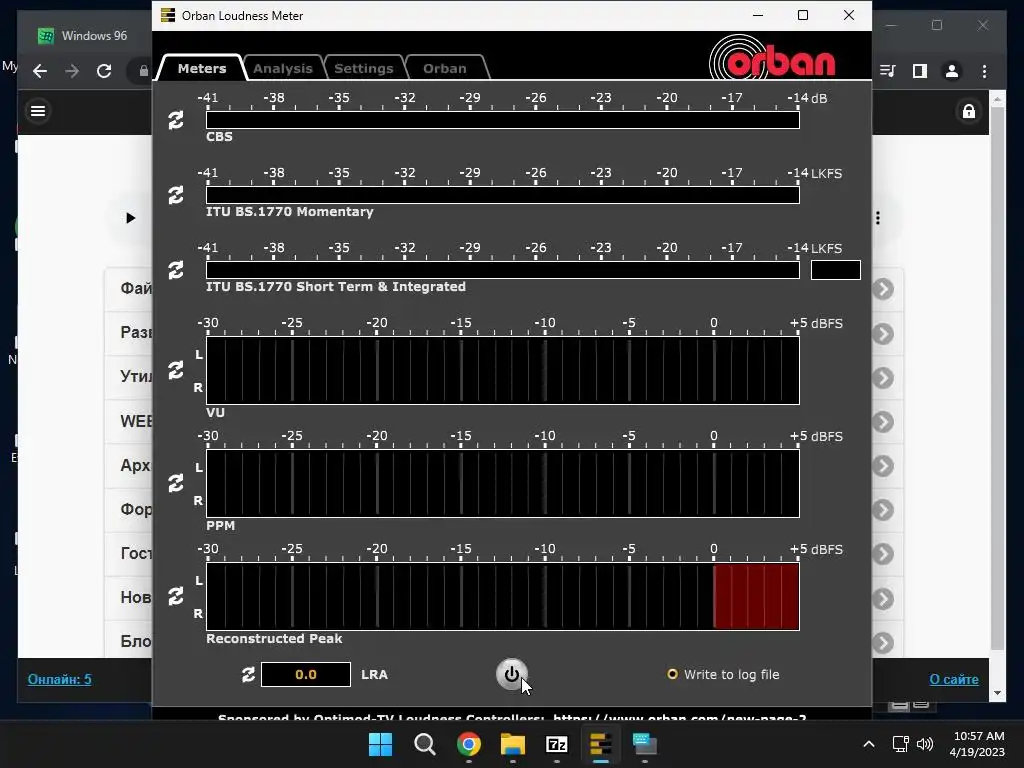Image resolution: width=1024 pixels, height=768 pixels.
Task: Show hidden system tray icons
Action: coord(869,744)
